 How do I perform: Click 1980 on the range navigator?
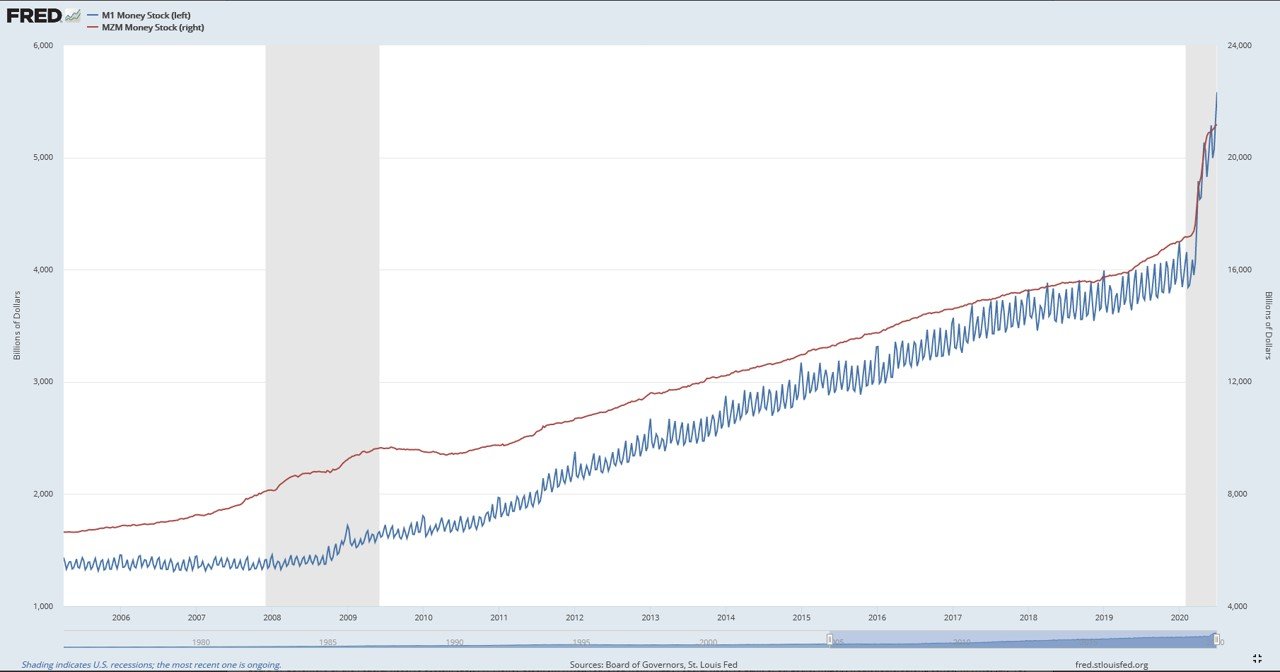pos(200,642)
